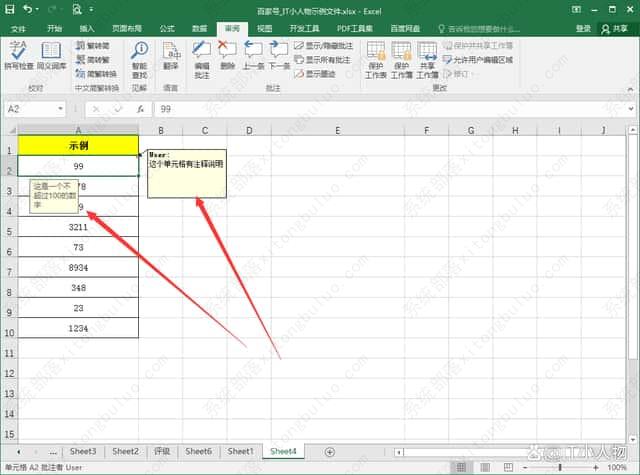Click Allow Users to Edit Ranges (允许用户编辑区域)

click(477, 60)
